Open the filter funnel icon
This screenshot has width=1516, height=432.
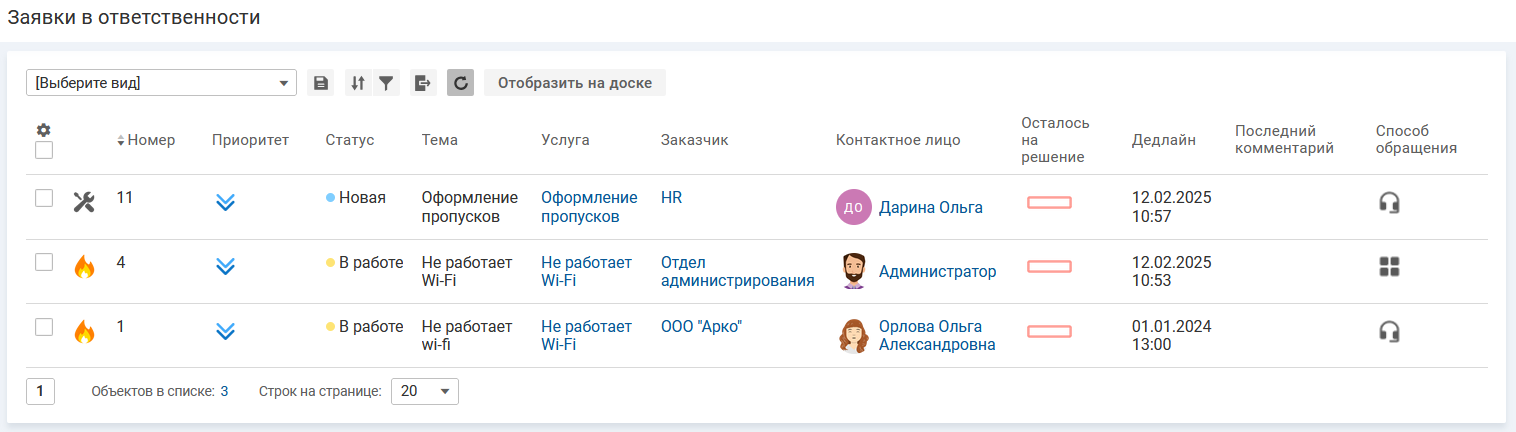point(386,83)
